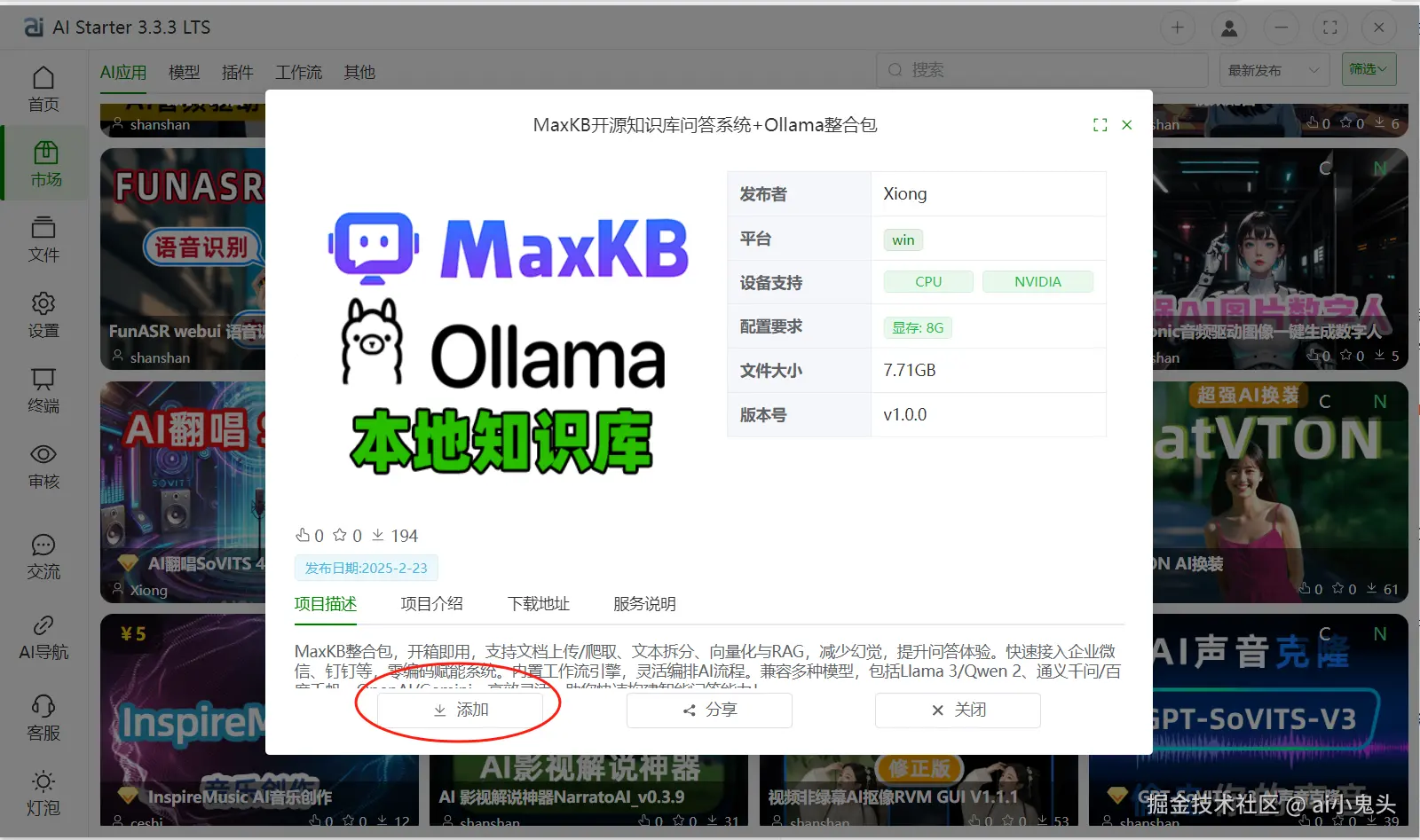Open the atVTON AI换装 card
This screenshot has width=1420, height=840.
point(1280,492)
